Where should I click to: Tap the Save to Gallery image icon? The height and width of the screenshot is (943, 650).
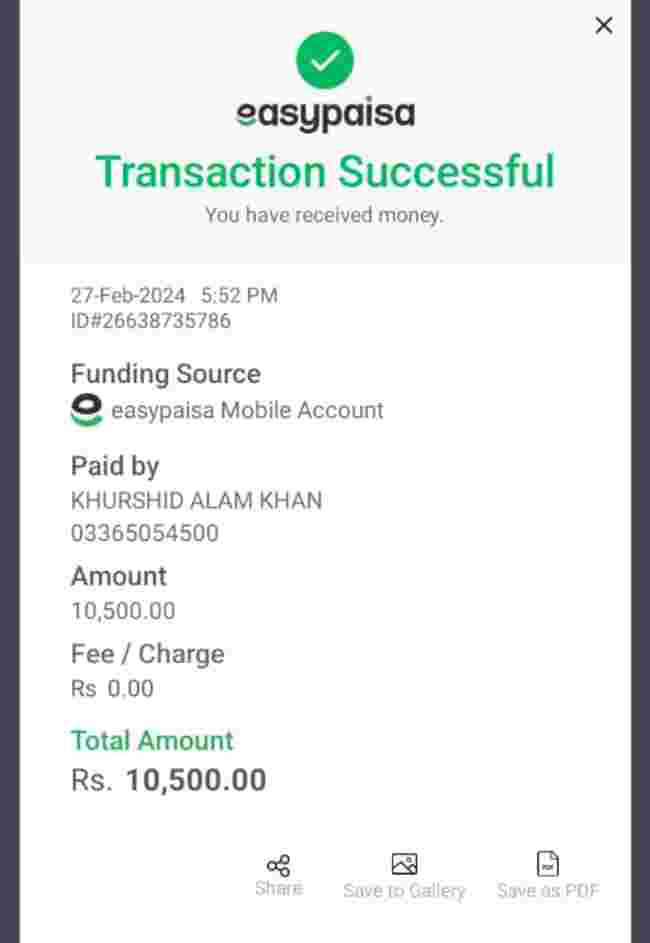tap(404, 865)
